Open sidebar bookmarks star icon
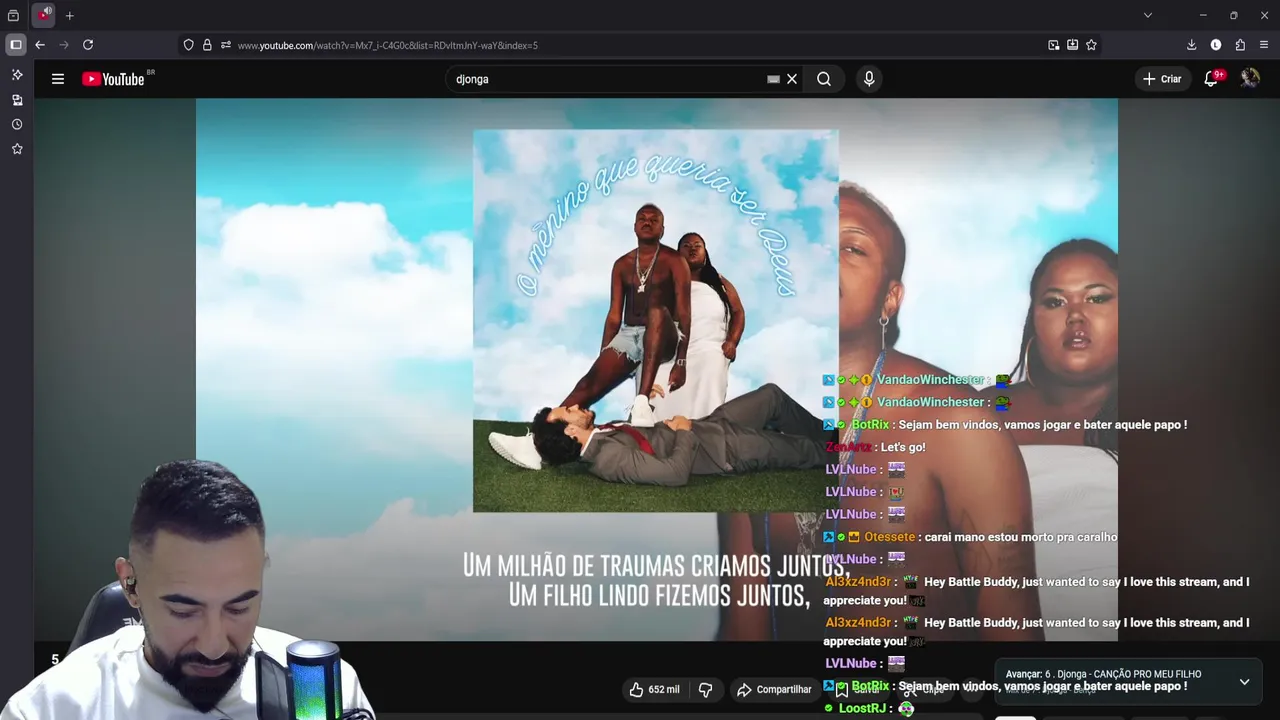The image size is (1280, 720). click(17, 149)
